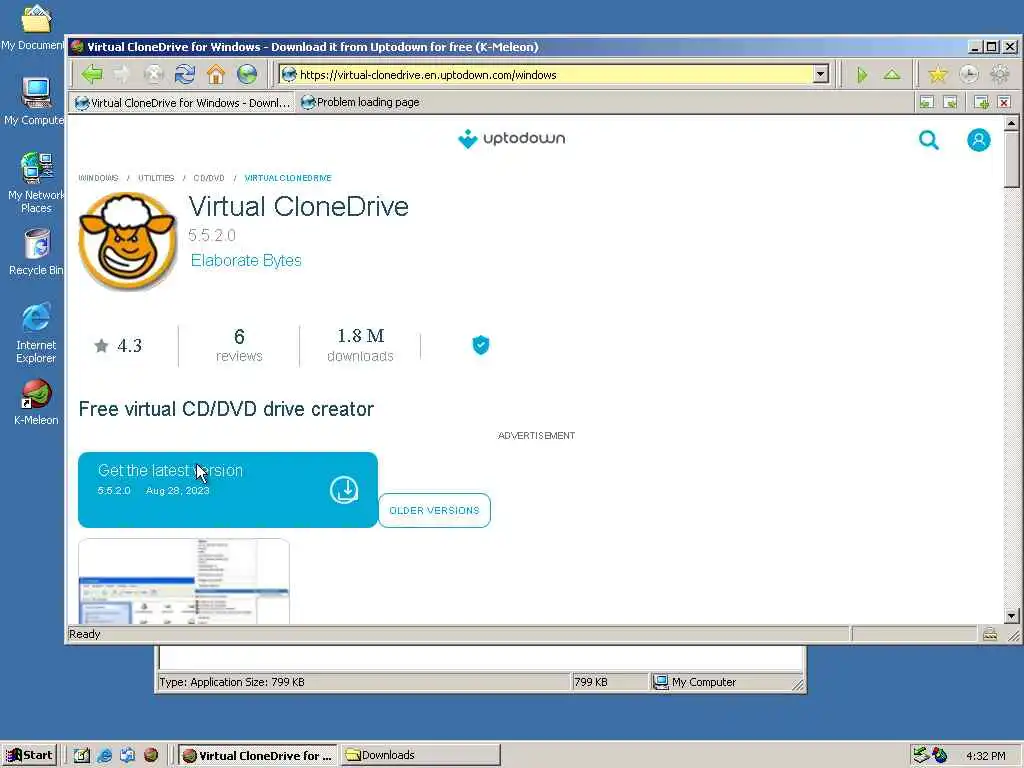This screenshot has height=768, width=1024.
Task: Click the Uptodown logo
Action: (512, 138)
